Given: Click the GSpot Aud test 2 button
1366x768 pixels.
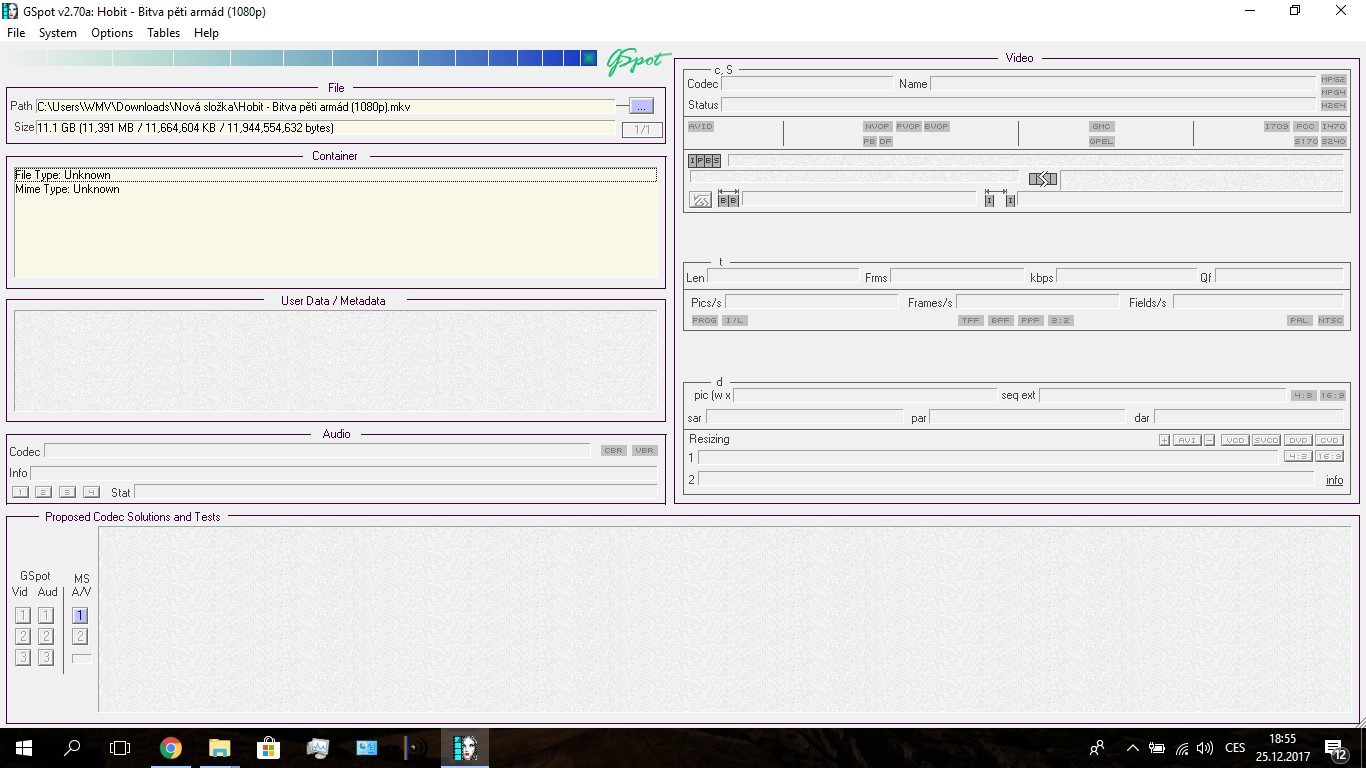Looking at the screenshot, I should click(46, 636).
